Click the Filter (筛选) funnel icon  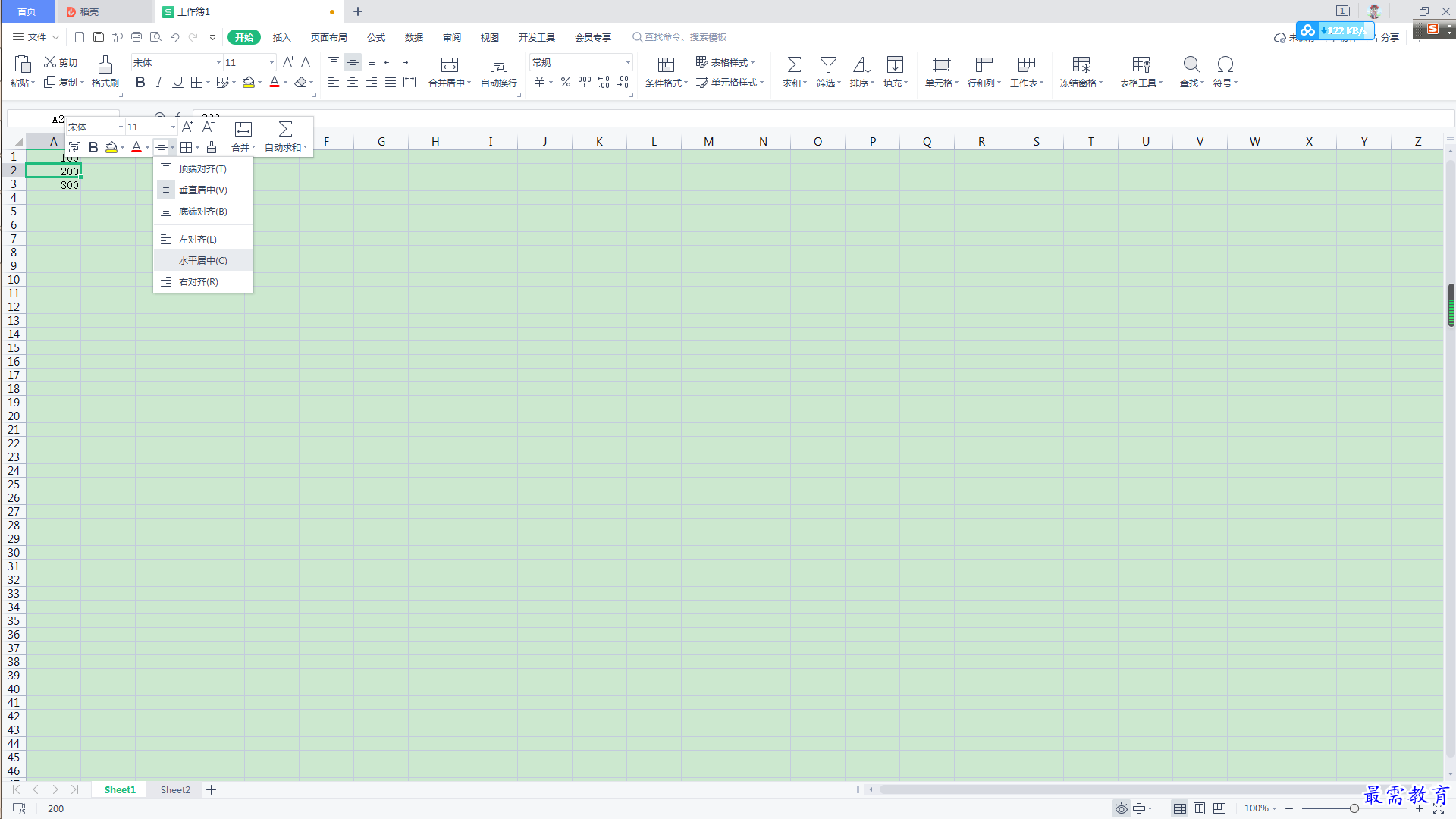pyautogui.click(x=828, y=64)
